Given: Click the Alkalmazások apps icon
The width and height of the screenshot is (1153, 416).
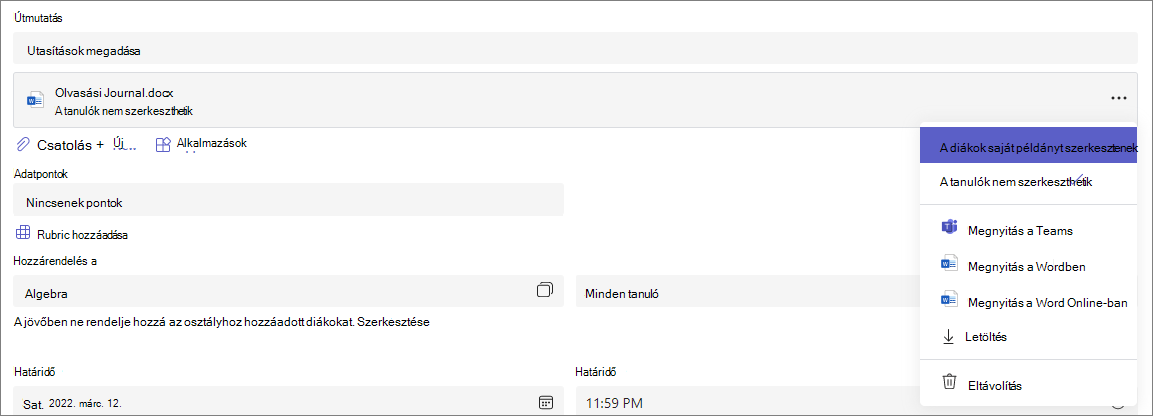Looking at the screenshot, I should [x=163, y=145].
